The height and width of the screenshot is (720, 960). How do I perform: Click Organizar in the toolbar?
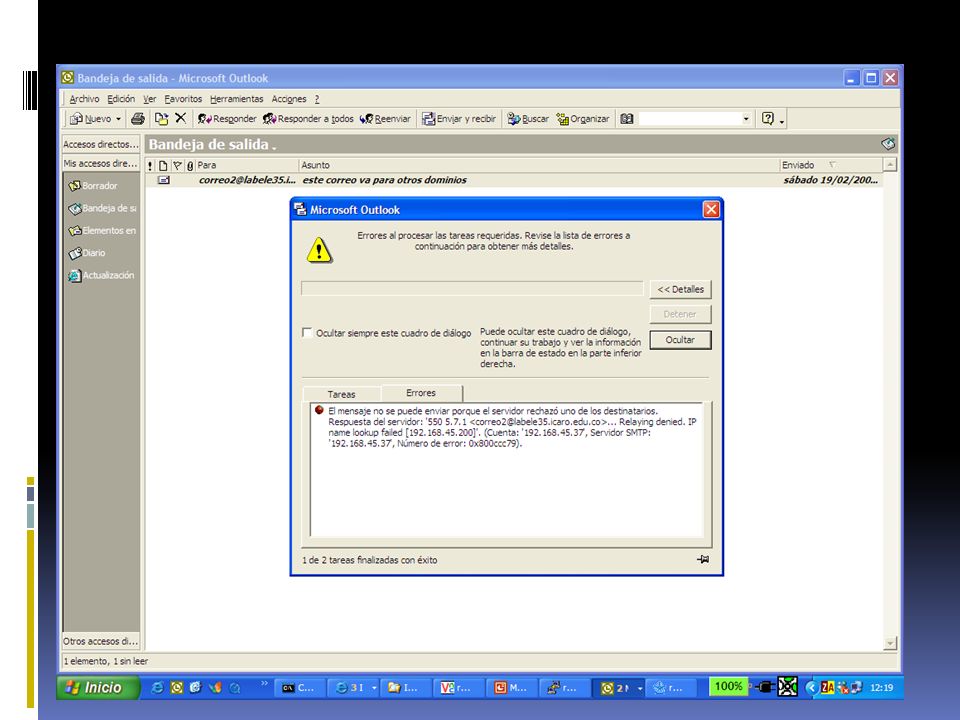(582, 119)
